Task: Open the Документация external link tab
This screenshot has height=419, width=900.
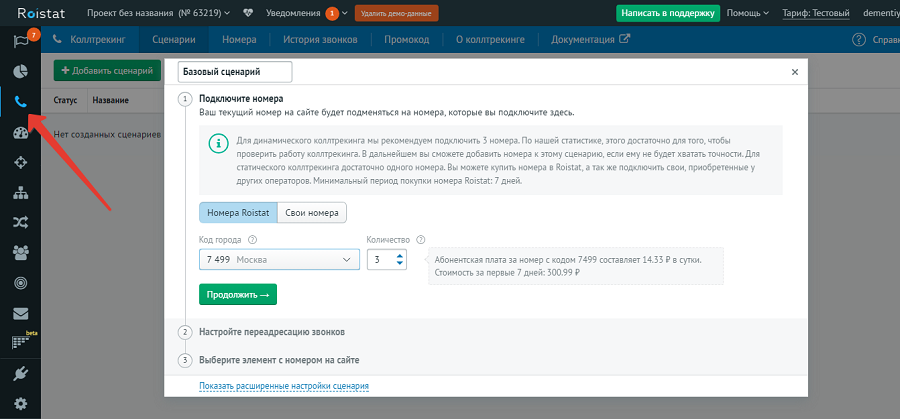Action: coord(591,40)
